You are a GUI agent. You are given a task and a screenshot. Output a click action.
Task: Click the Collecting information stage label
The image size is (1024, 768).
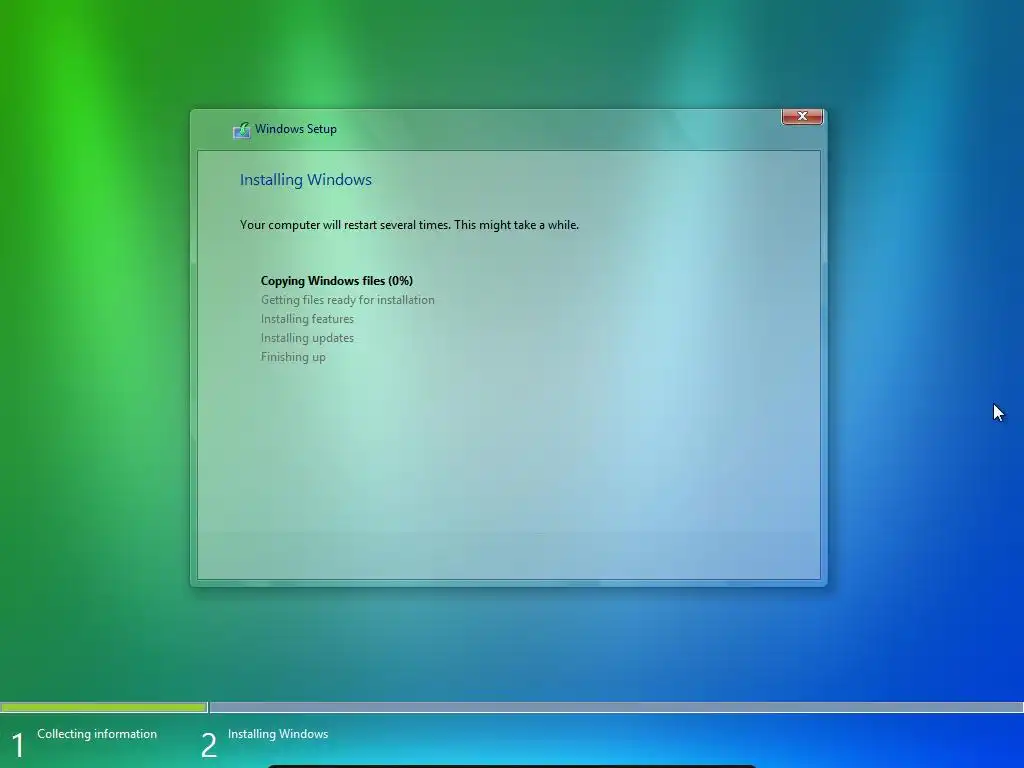click(97, 734)
